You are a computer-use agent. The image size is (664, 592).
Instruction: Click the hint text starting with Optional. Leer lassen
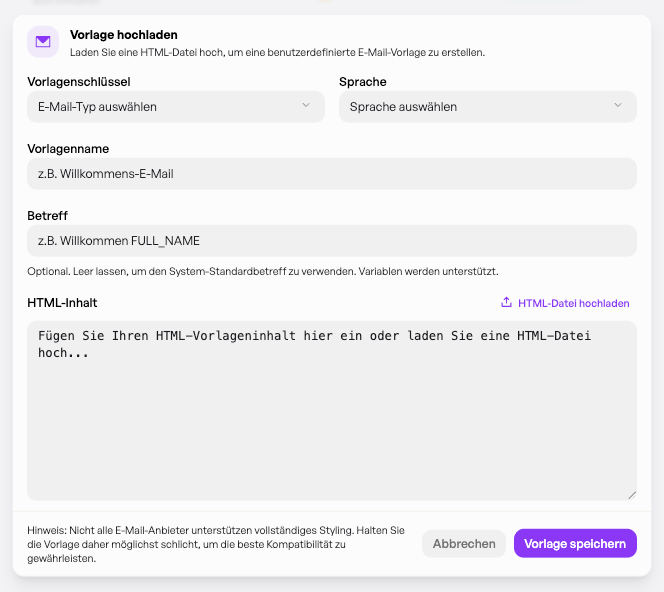tap(263, 271)
